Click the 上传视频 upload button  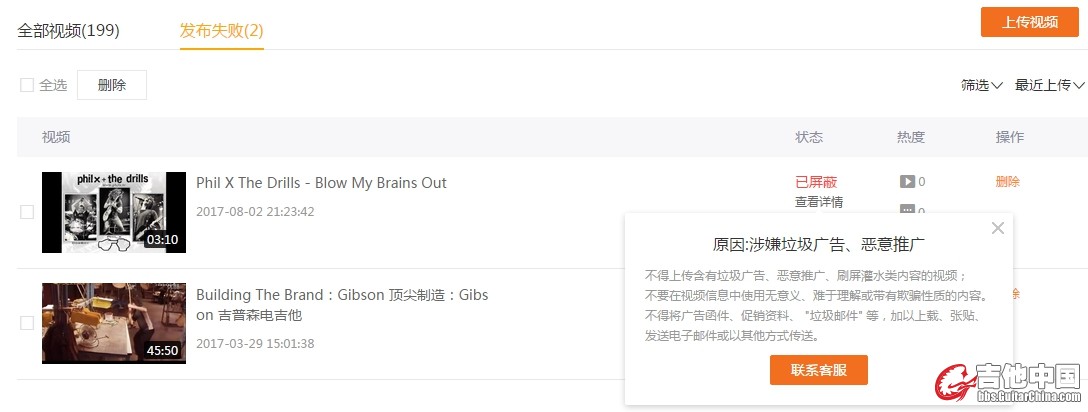[x=1030, y=22]
